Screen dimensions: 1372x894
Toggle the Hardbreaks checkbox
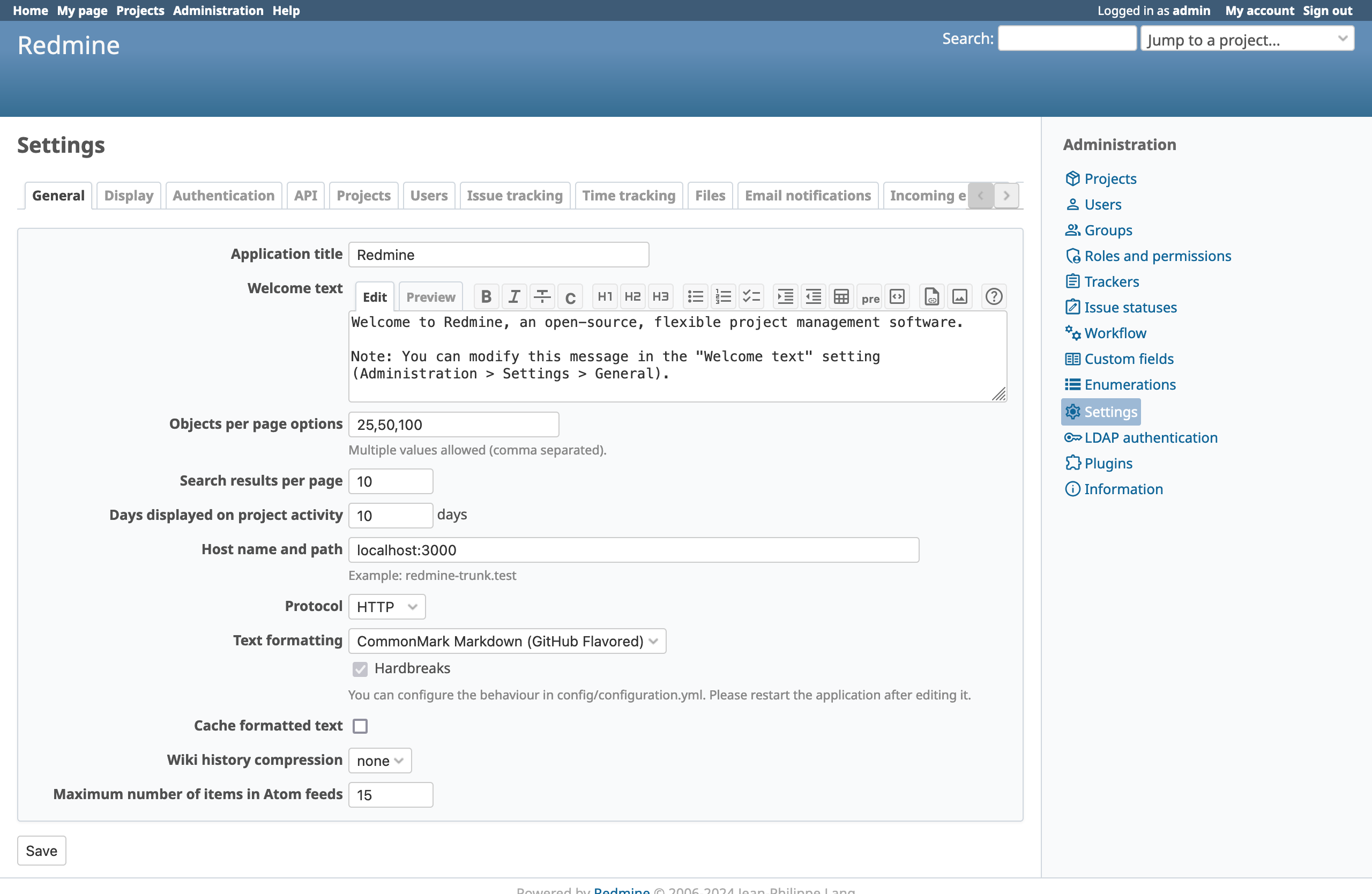point(360,669)
